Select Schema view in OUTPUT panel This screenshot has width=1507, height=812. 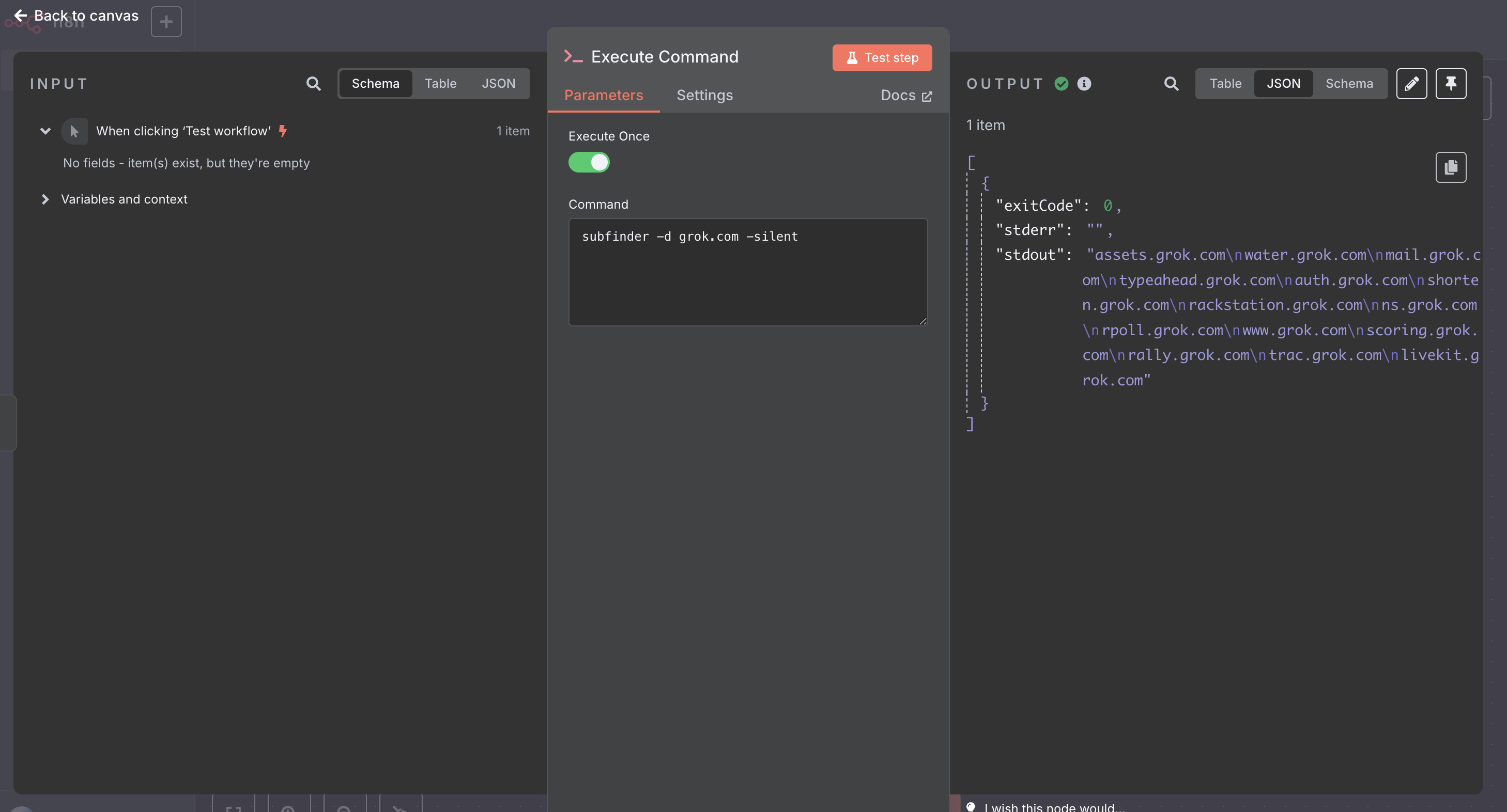tap(1349, 84)
